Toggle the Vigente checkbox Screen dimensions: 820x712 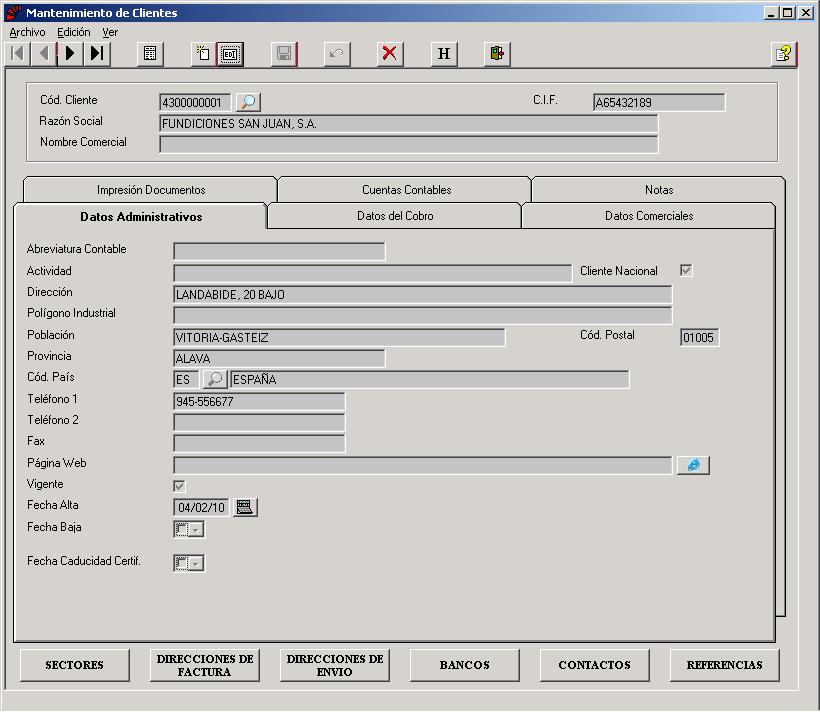[x=179, y=486]
